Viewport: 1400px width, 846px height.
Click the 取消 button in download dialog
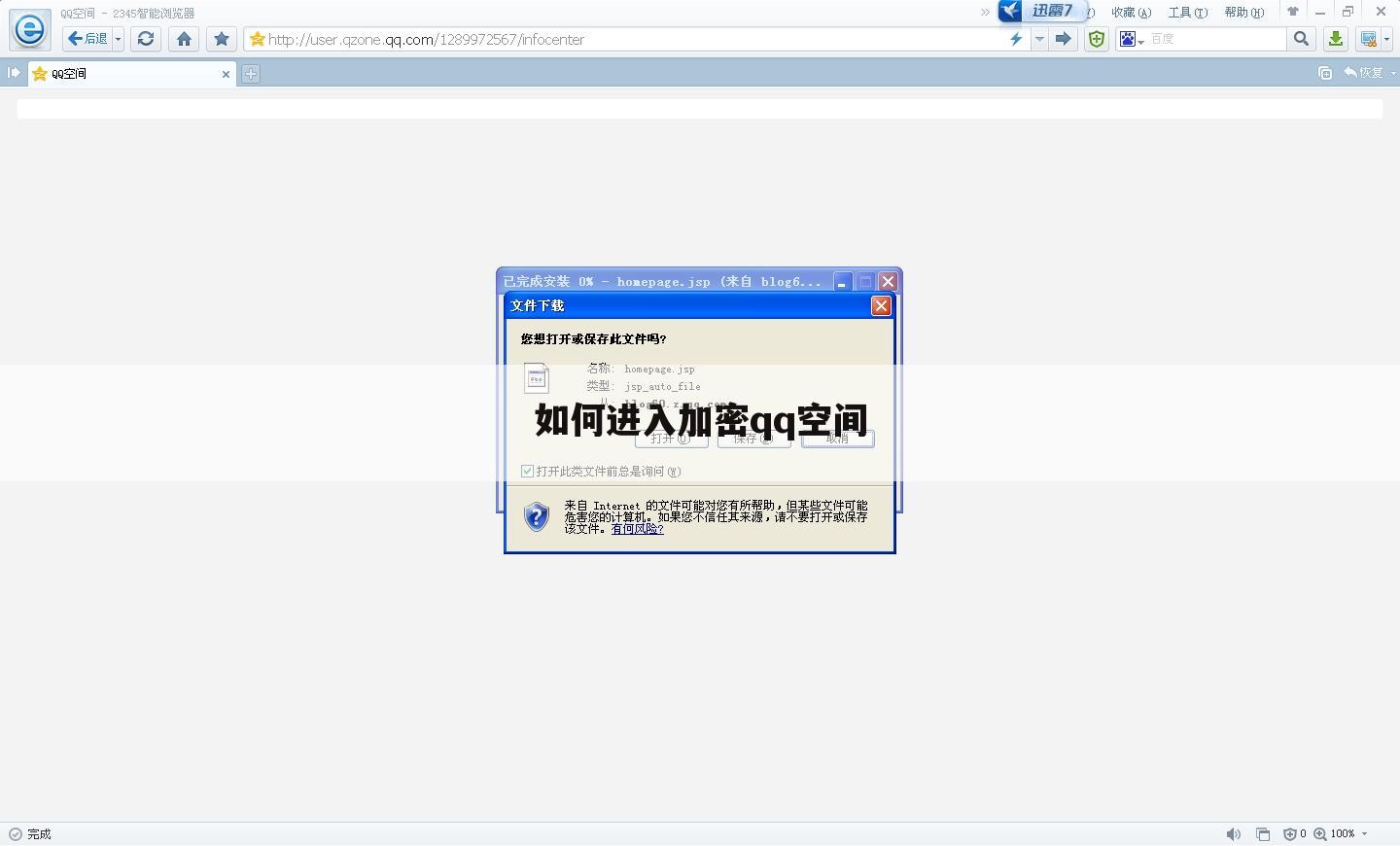(838, 439)
